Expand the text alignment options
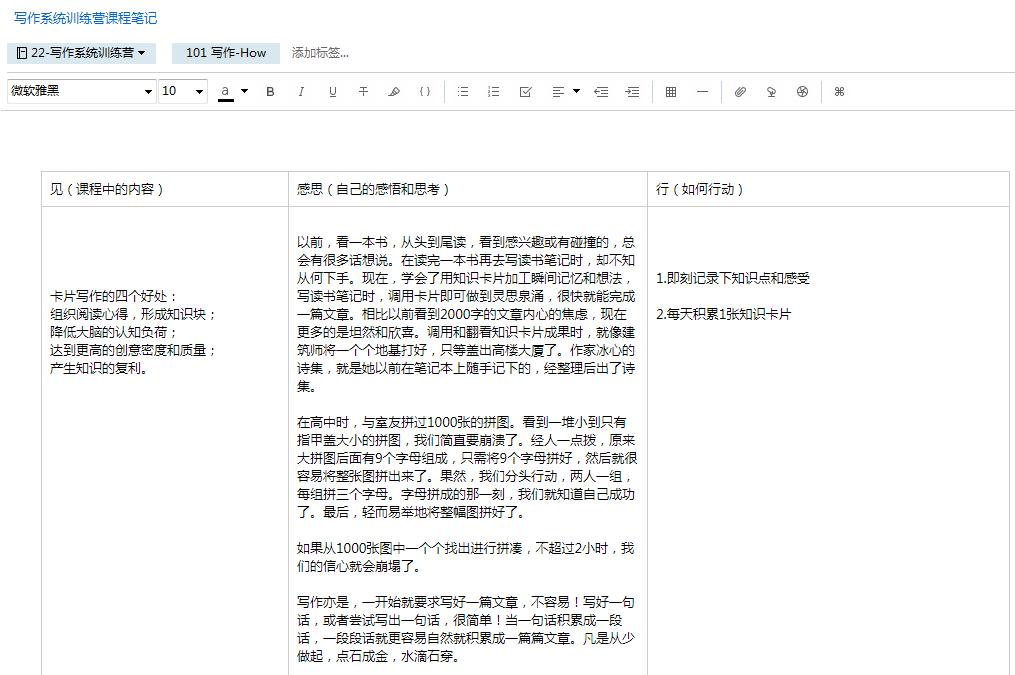1015x675 pixels. [x=576, y=92]
